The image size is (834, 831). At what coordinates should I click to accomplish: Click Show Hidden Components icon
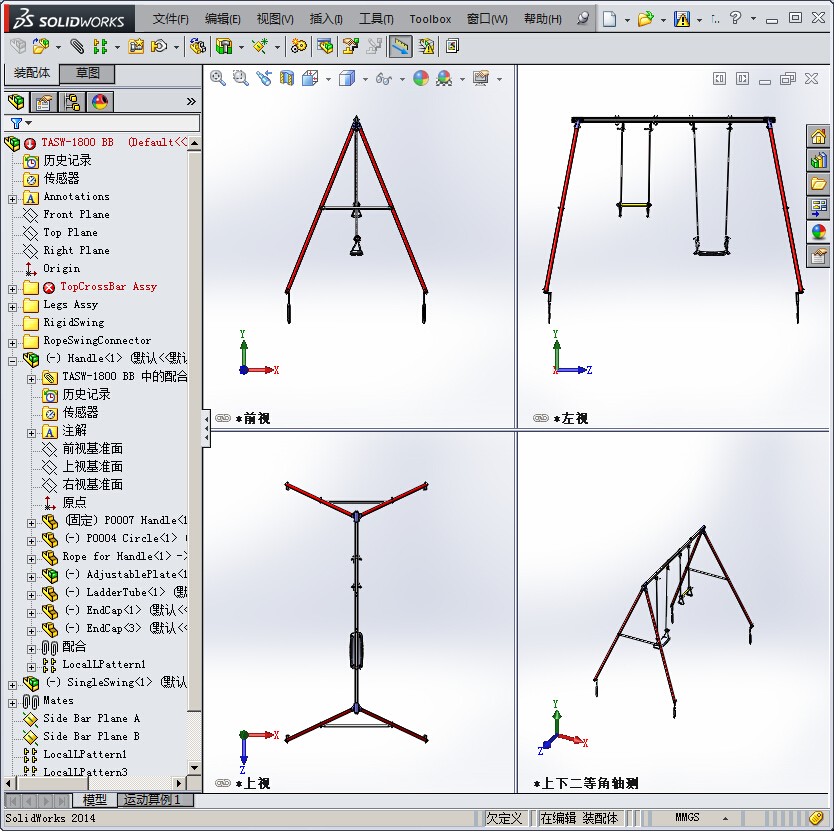197,46
